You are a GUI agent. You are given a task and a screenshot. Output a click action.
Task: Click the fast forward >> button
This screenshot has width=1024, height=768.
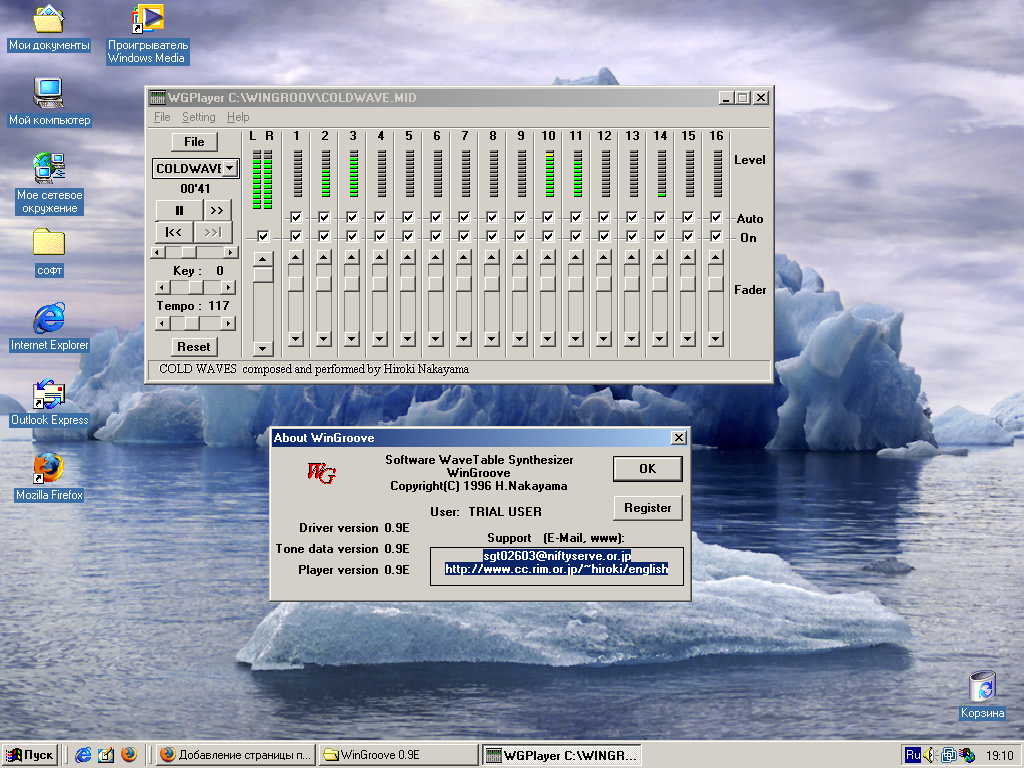(x=218, y=210)
